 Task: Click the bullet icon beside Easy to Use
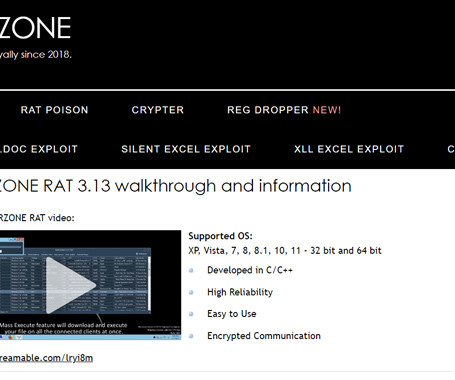(191, 314)
